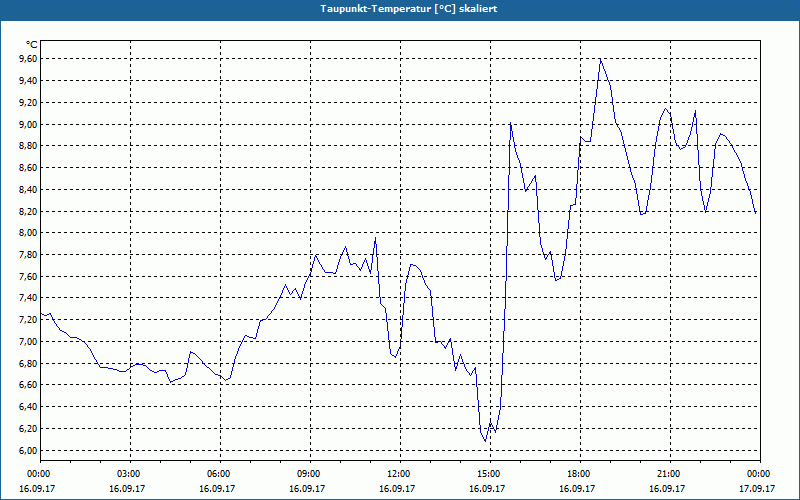Screen dimensions: 800x500
Task: Click the '16.09.17' date under 12:00
Action: 396,488
